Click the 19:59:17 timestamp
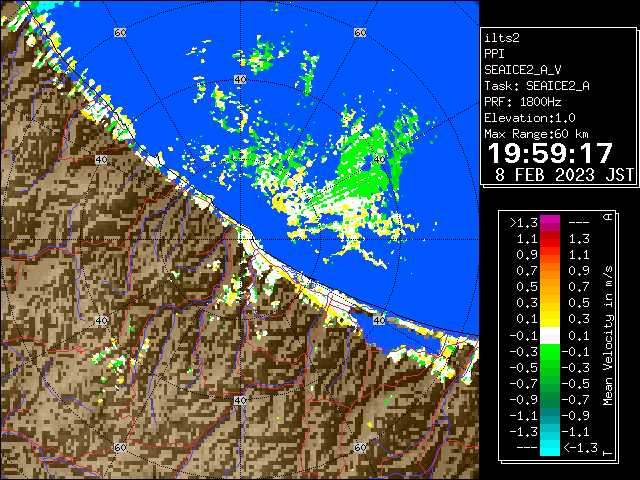The width and height of the screenshot is (640, 480). (550, 153)
